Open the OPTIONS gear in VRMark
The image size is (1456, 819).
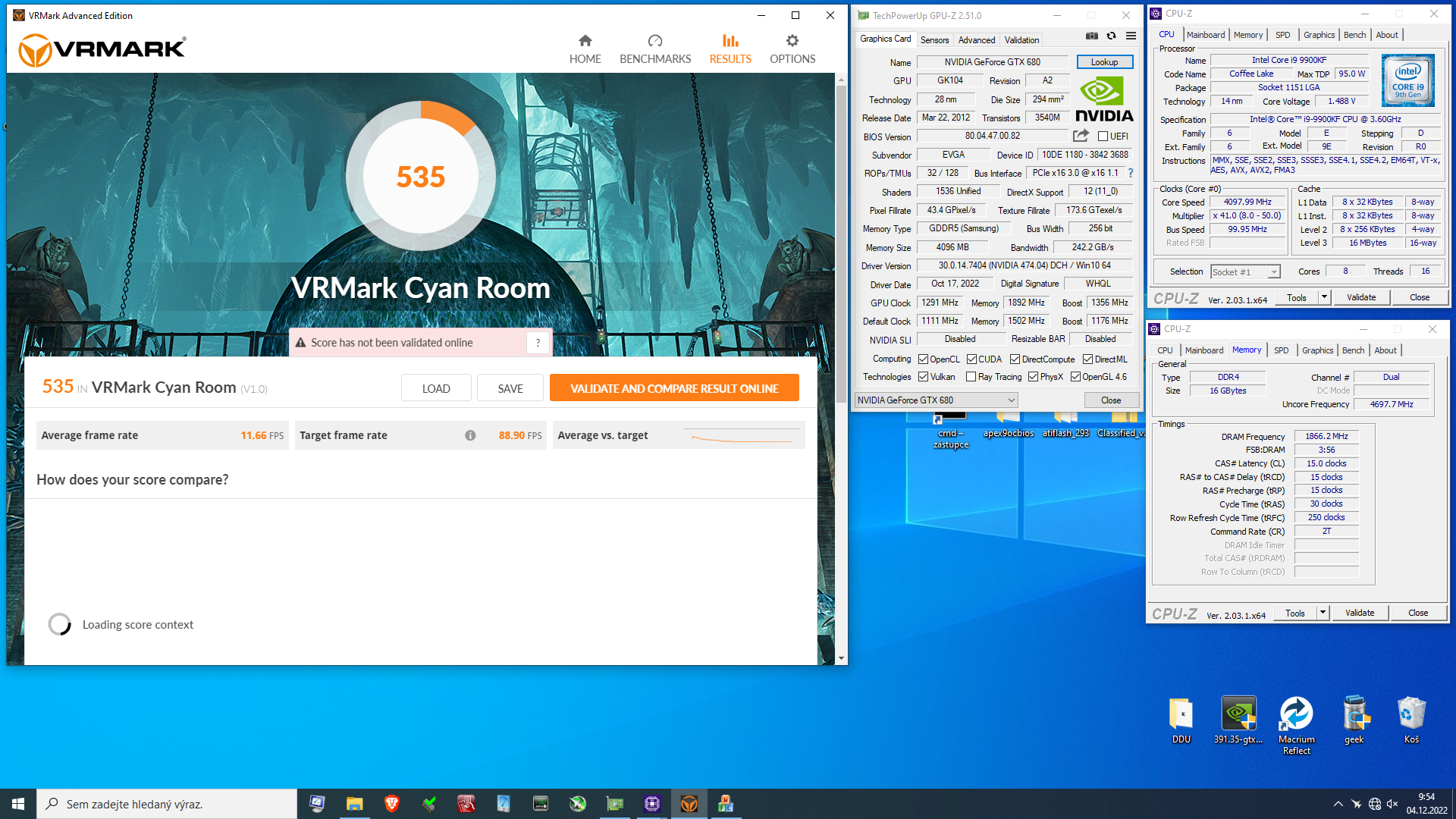click(792, 49)
